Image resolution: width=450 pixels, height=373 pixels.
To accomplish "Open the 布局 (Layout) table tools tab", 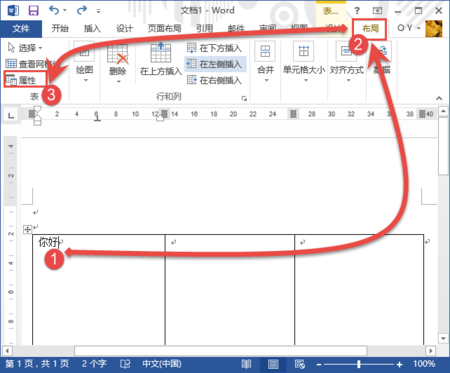I will coord(370,29).
